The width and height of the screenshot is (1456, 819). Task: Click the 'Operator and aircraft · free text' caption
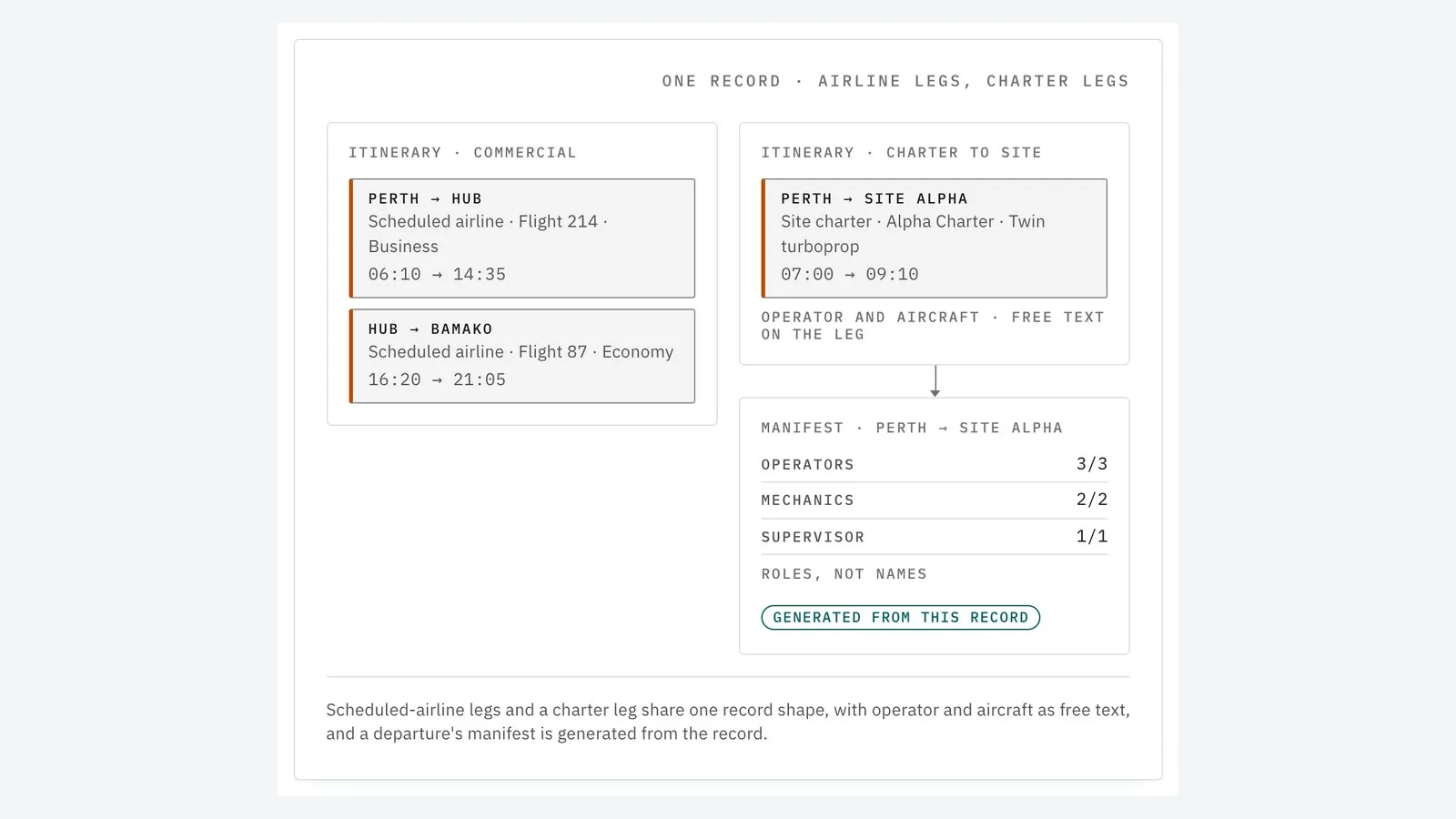[933, 326]
